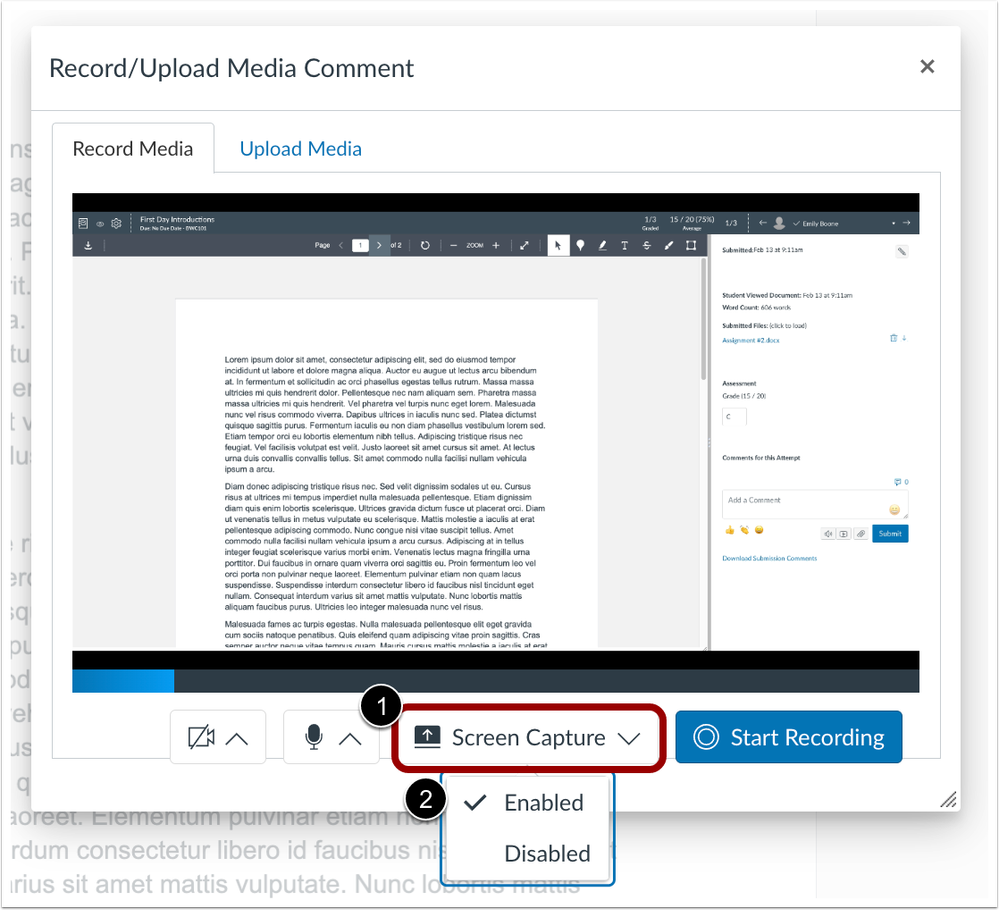
Task: Click the rotate document icon
Action: click(x=425, y=245)
